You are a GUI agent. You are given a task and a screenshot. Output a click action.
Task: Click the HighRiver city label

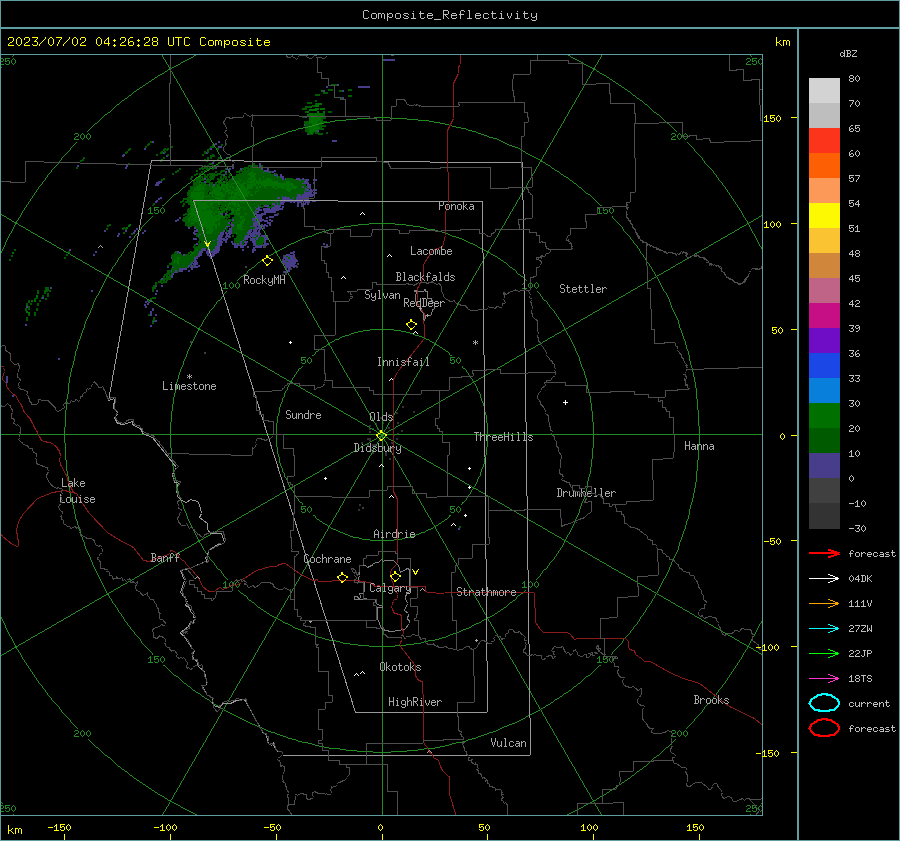pos(415,702)
